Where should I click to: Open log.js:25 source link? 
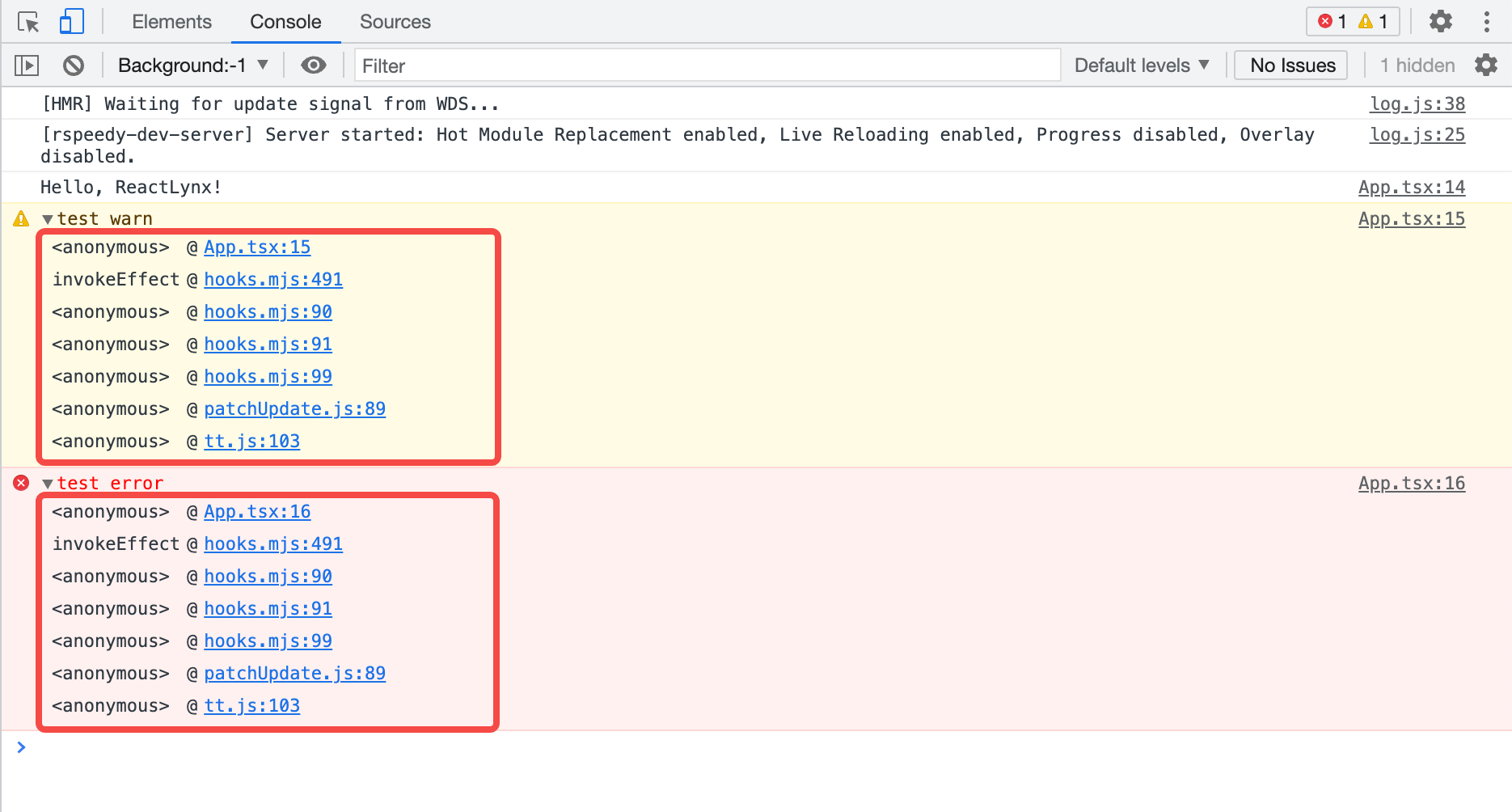coord(1417,134)
